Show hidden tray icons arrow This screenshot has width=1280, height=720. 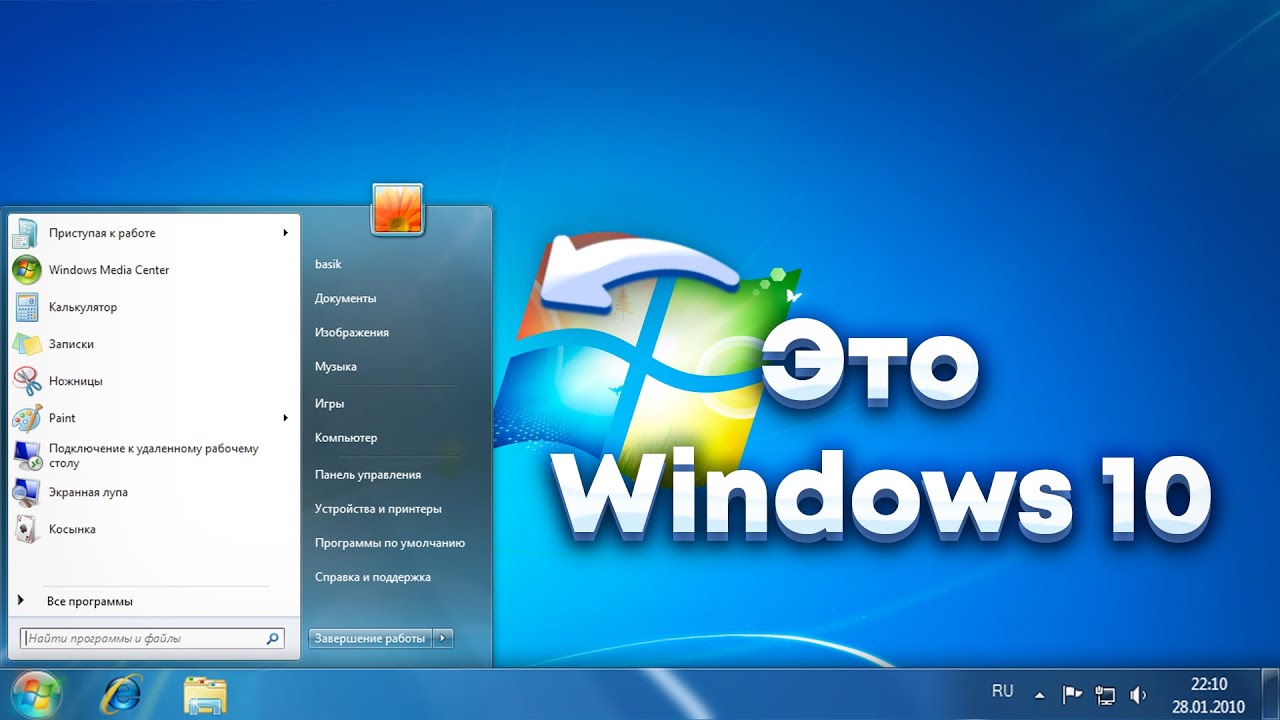(x=1039, y=695)
